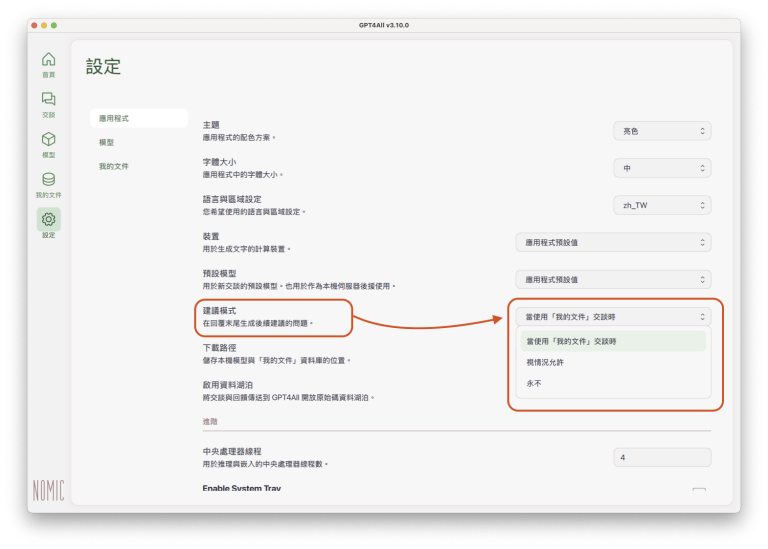768x549 pixels.
Task: Open the 字體大小 font size dropdown
Action: click(661, 168)
